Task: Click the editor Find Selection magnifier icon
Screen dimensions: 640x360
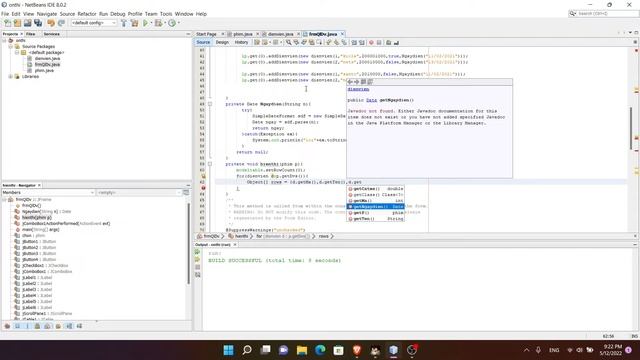Action: tap(289, 42)
